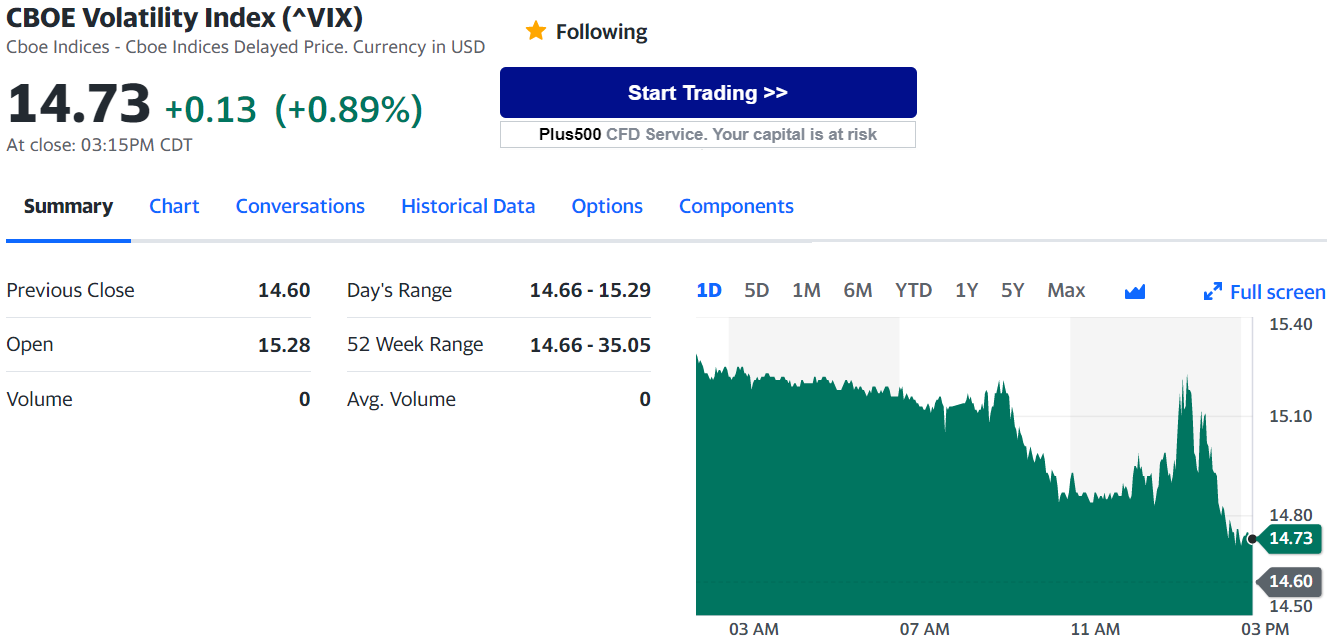Click the Cboe Indices Delayed Price subtitle
The height and width of the screenshot is (638, 1327).
(245, 47)
